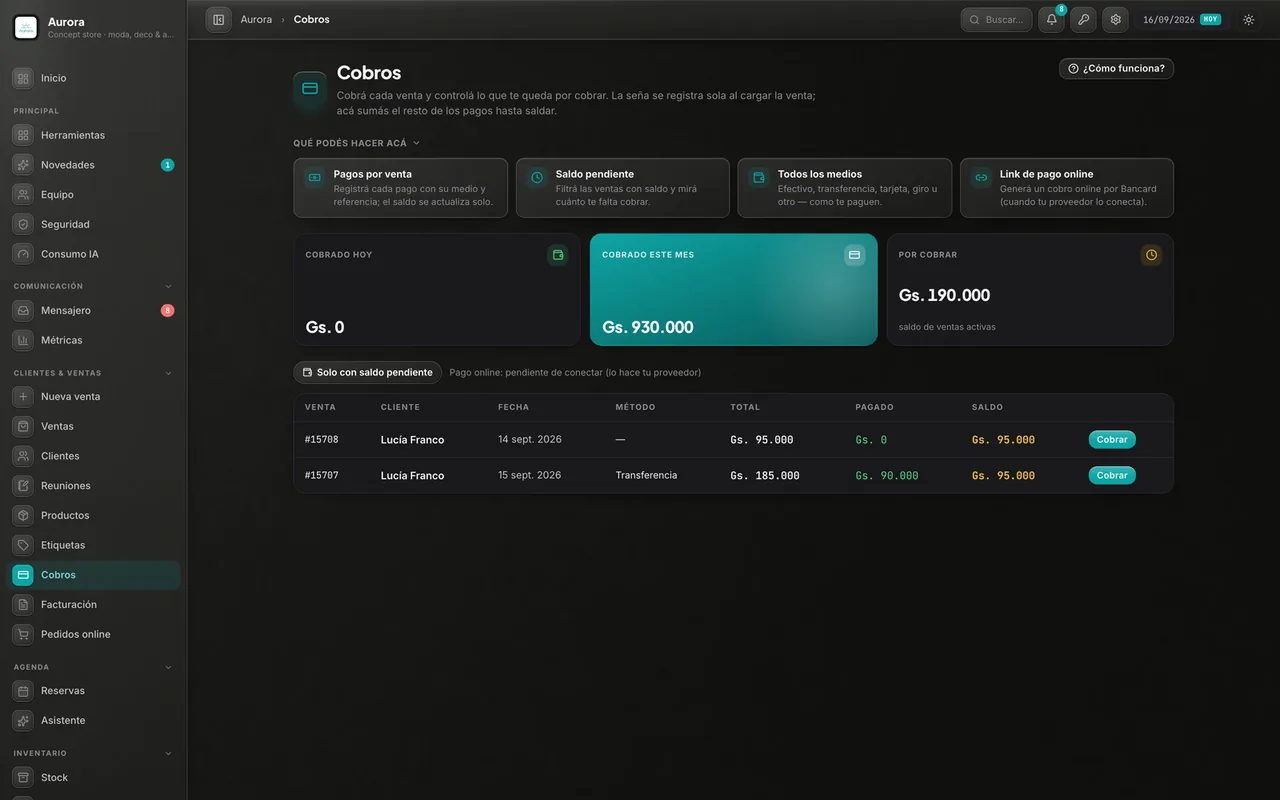Click the Gs. 90.000 paid amount
This screenshot has height=800, width=1280.
point(887,476)
